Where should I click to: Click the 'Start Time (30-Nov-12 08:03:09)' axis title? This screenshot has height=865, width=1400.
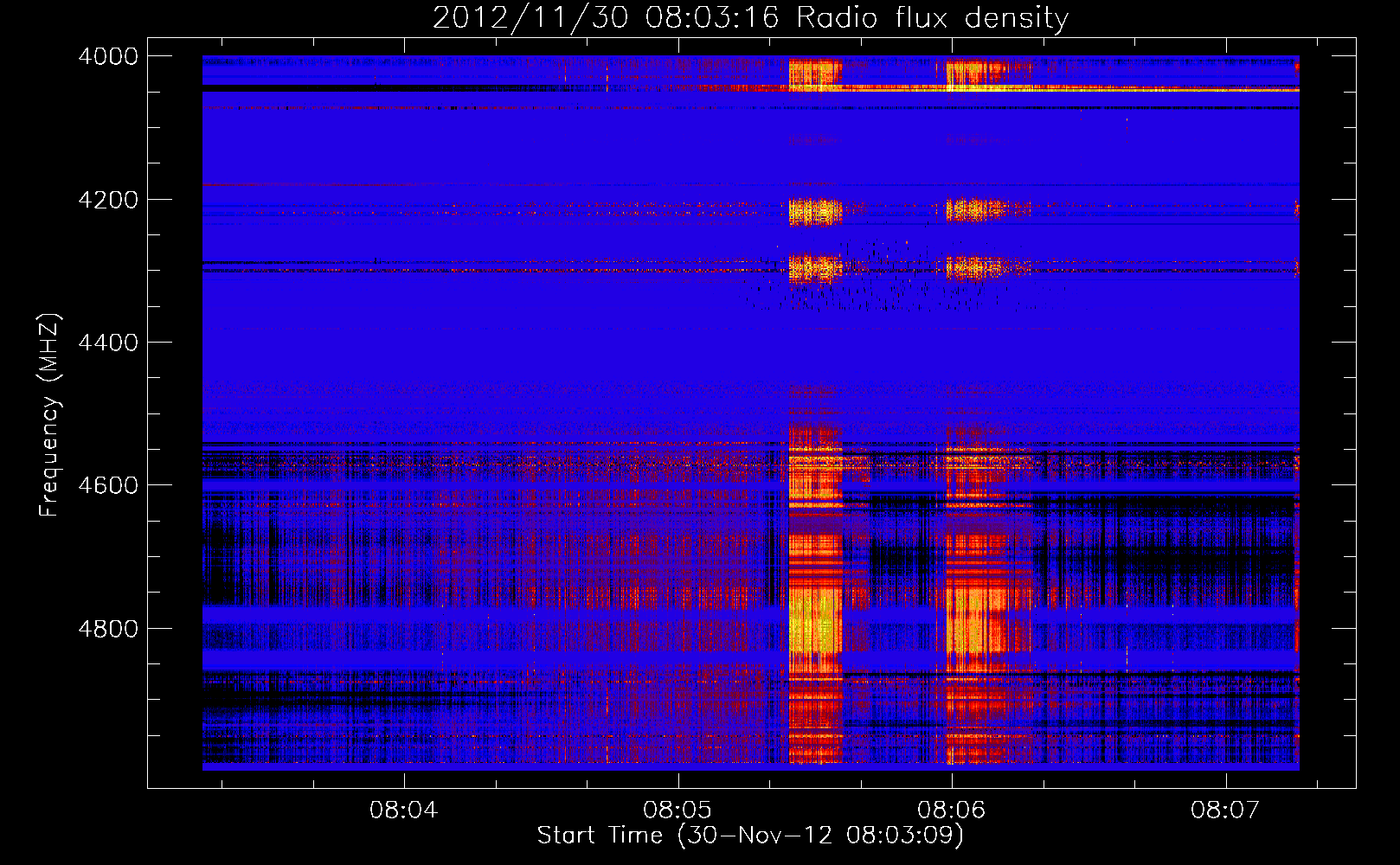coord(750,836)
